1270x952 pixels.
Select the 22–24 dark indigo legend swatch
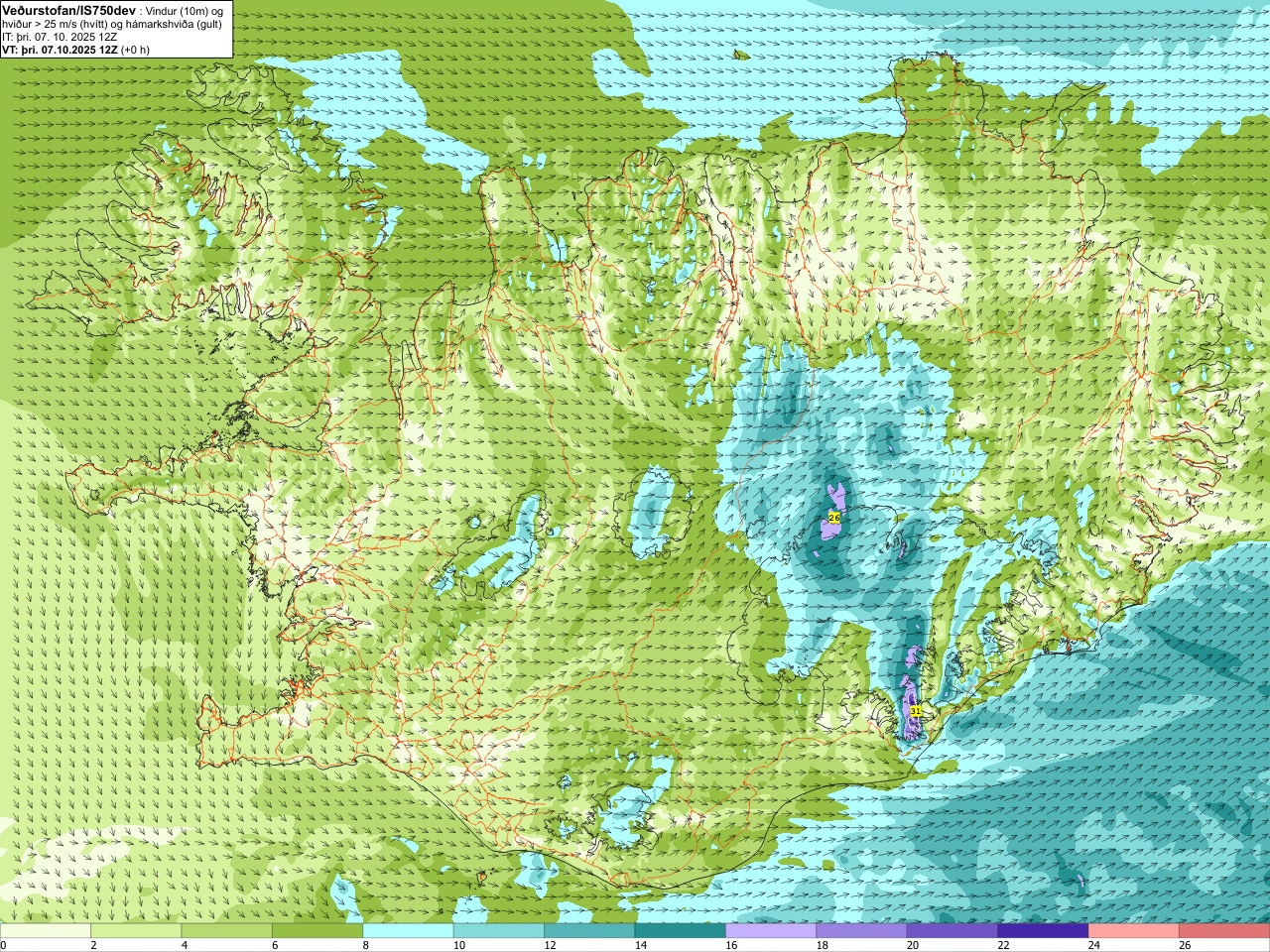[x=1043, y=930]
